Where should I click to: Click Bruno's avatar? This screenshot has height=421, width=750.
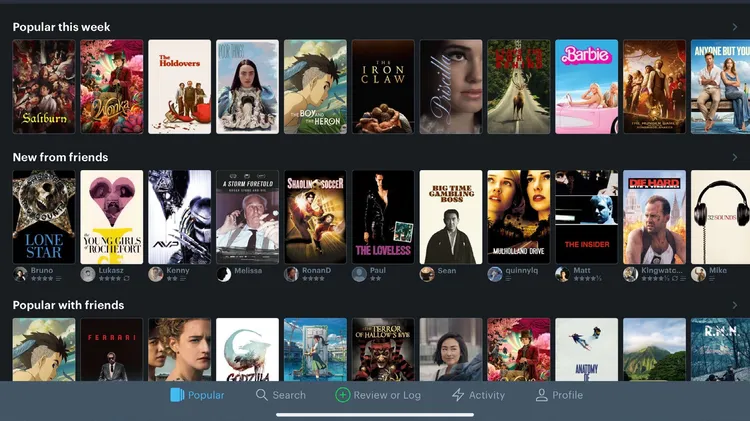point(20,274)
